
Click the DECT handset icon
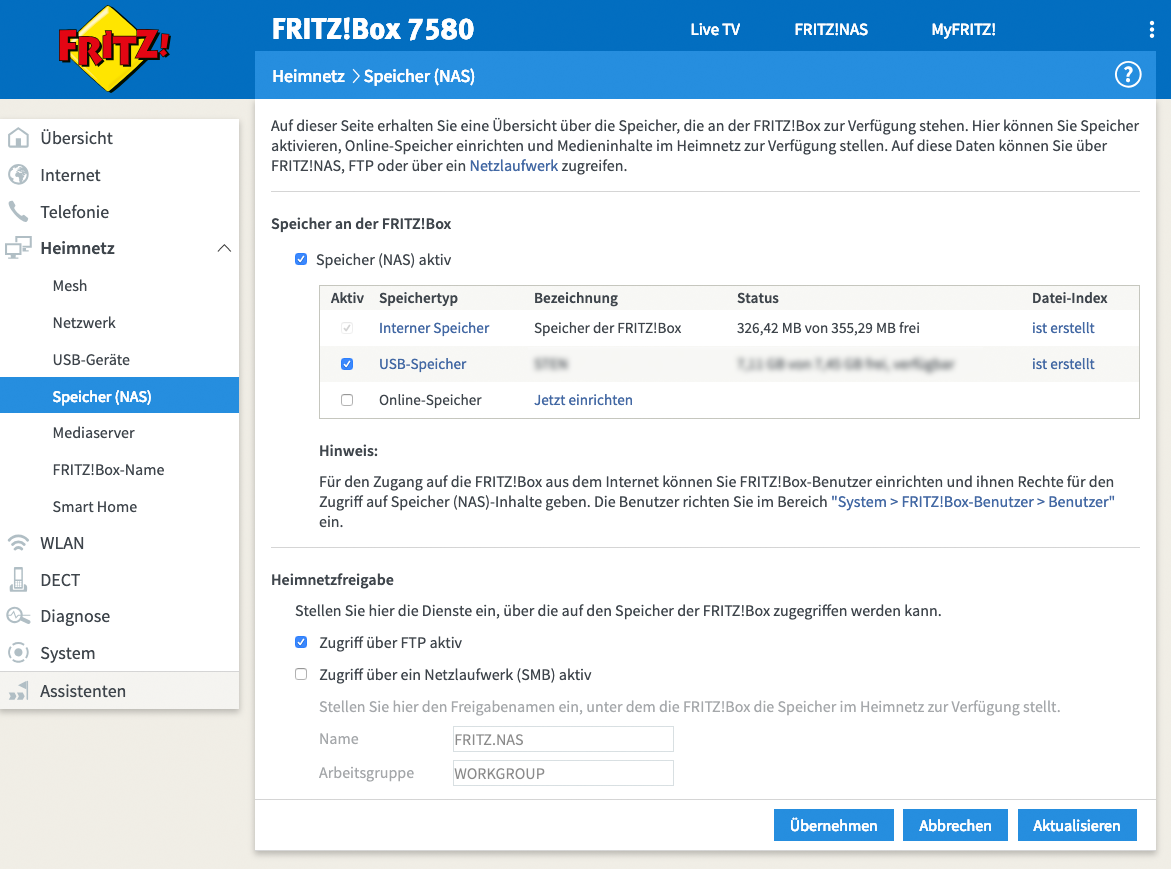tap(18, 579)
